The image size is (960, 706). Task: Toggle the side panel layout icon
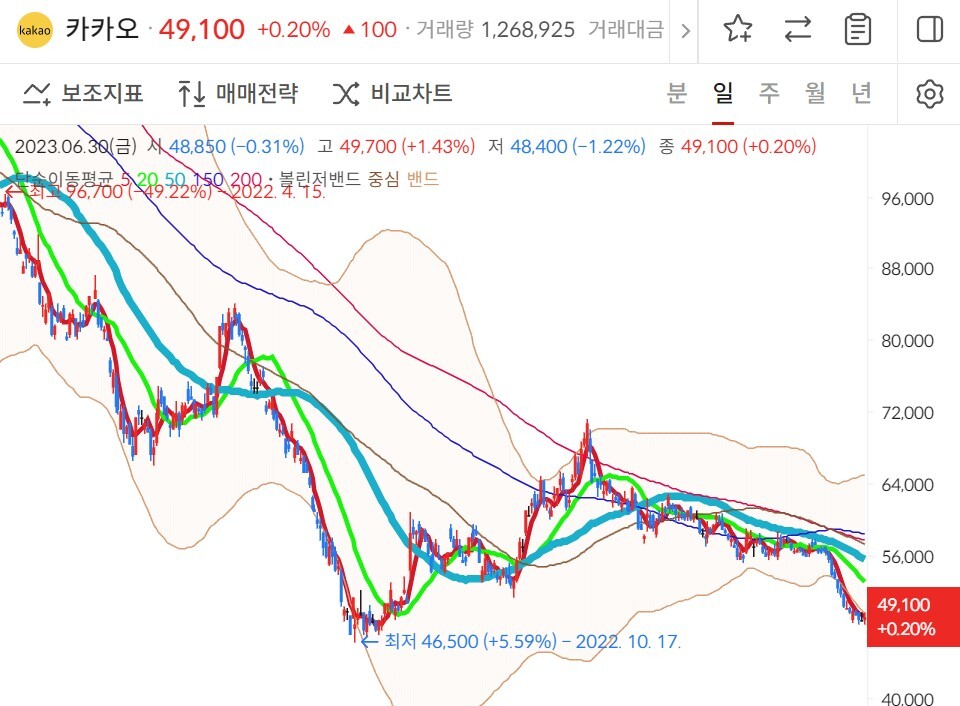click(929, 29)
